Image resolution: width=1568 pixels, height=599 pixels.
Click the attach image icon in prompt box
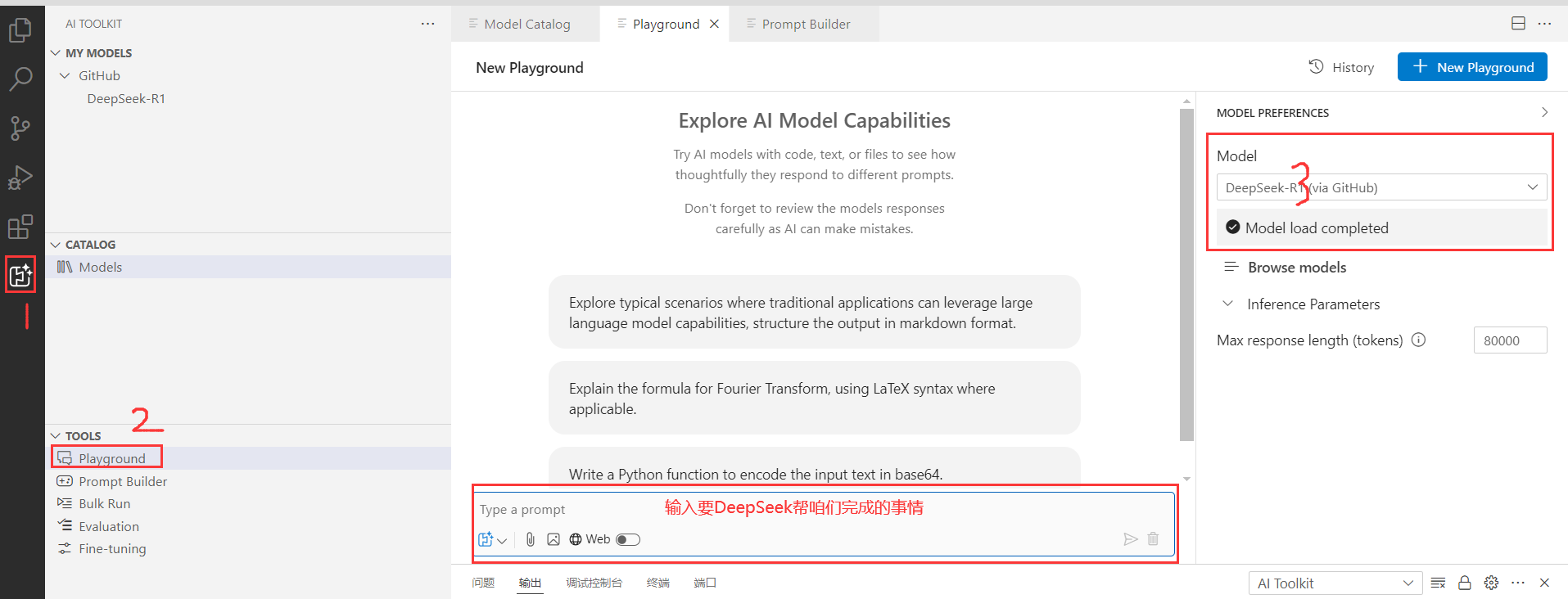(x=554, y=539)
